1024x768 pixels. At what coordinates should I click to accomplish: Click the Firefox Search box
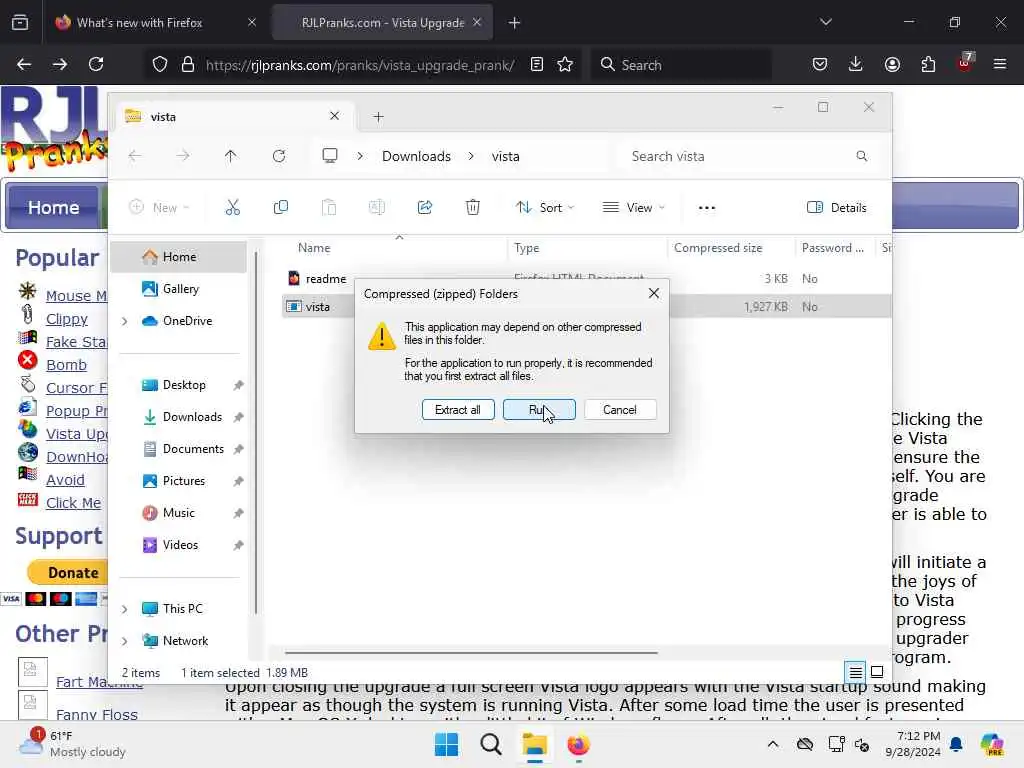(682, 65)
